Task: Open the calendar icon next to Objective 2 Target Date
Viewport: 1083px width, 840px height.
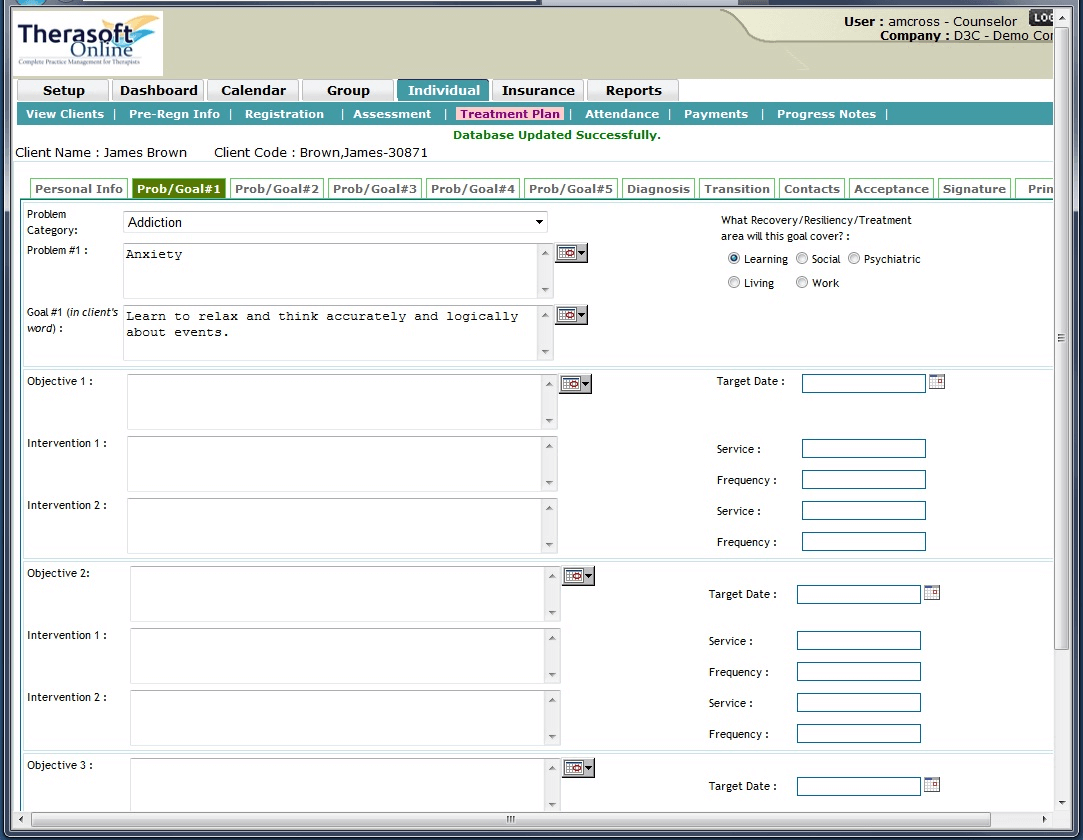Action: 932,592
